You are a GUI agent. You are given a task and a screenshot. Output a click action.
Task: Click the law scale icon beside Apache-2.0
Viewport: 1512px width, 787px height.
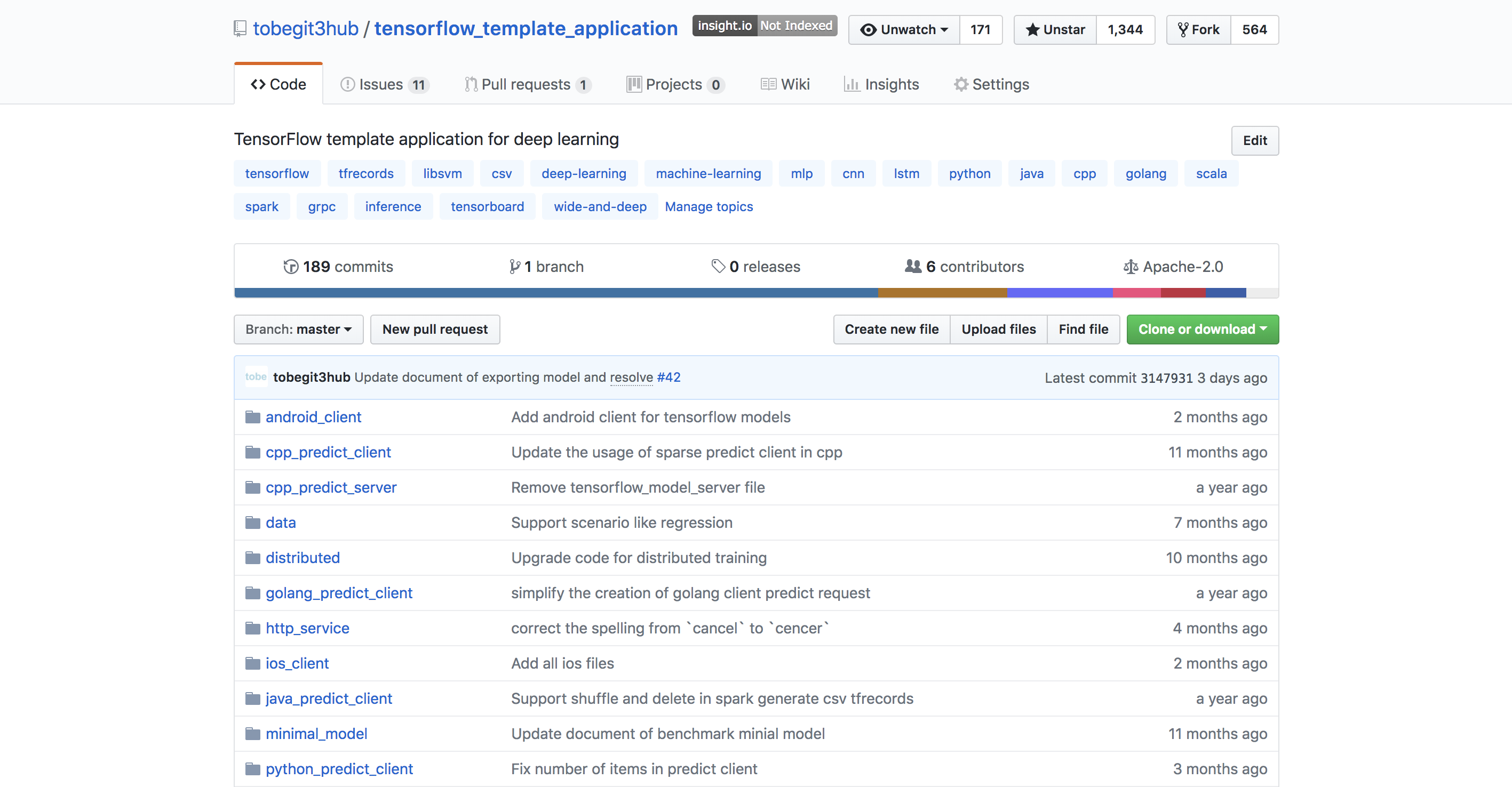click(1131, 267)
